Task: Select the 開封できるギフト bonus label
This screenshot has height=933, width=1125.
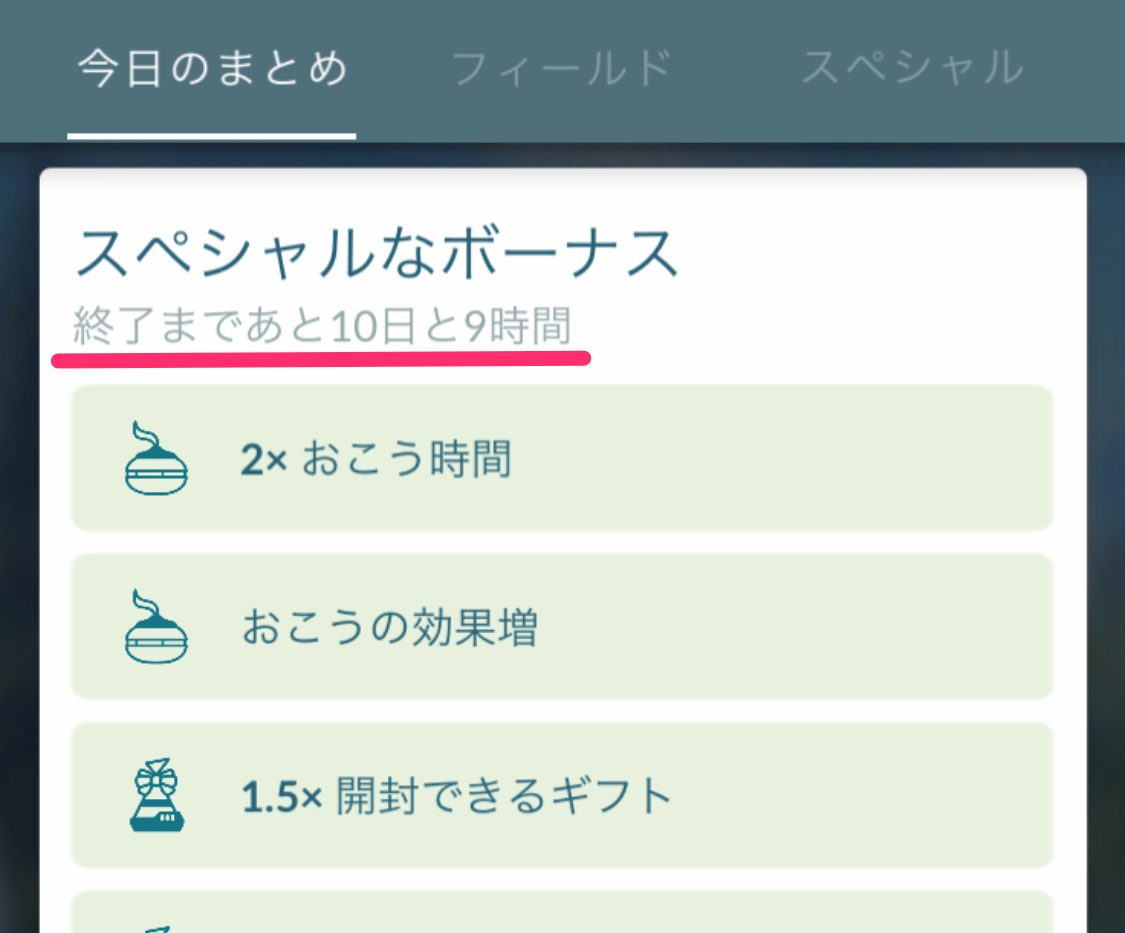Action: [504, 796]
